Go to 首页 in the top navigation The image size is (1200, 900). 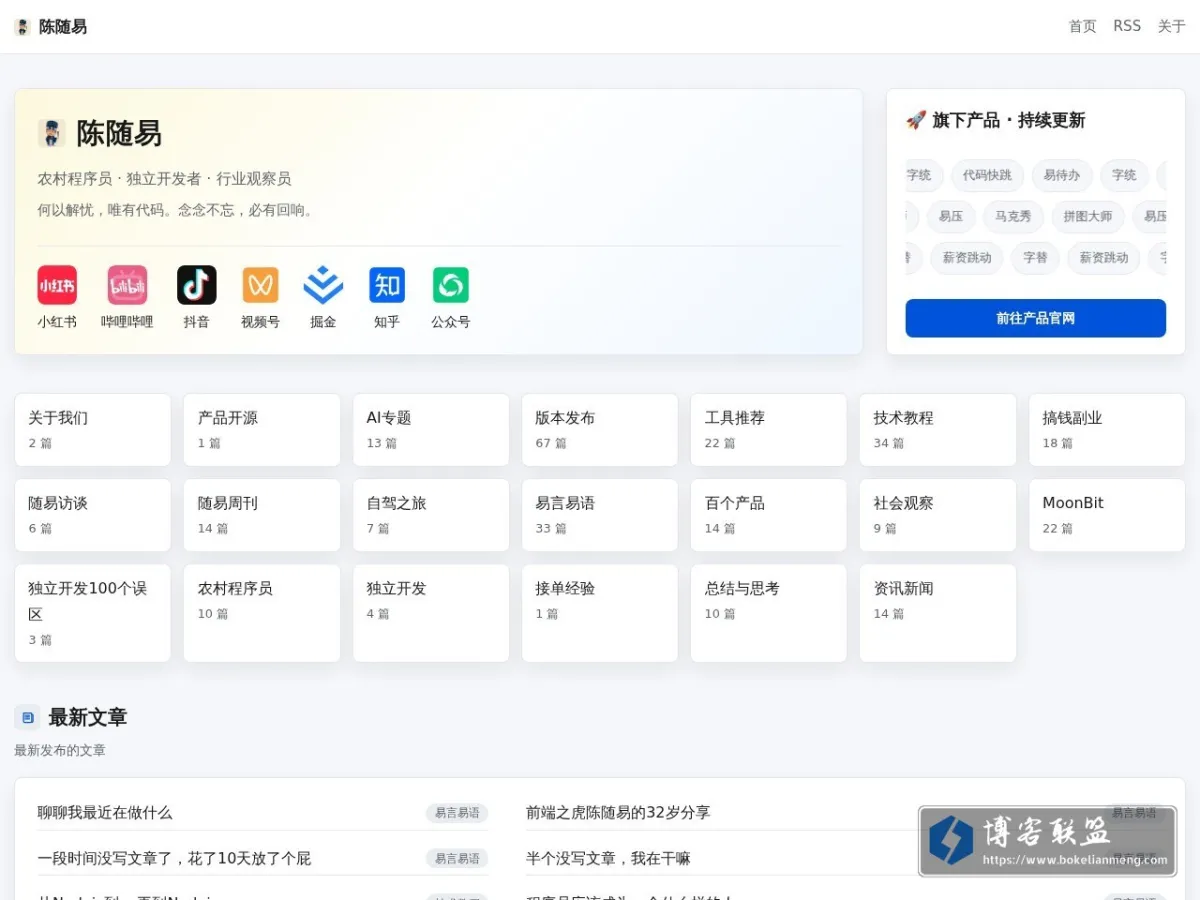1082,26
